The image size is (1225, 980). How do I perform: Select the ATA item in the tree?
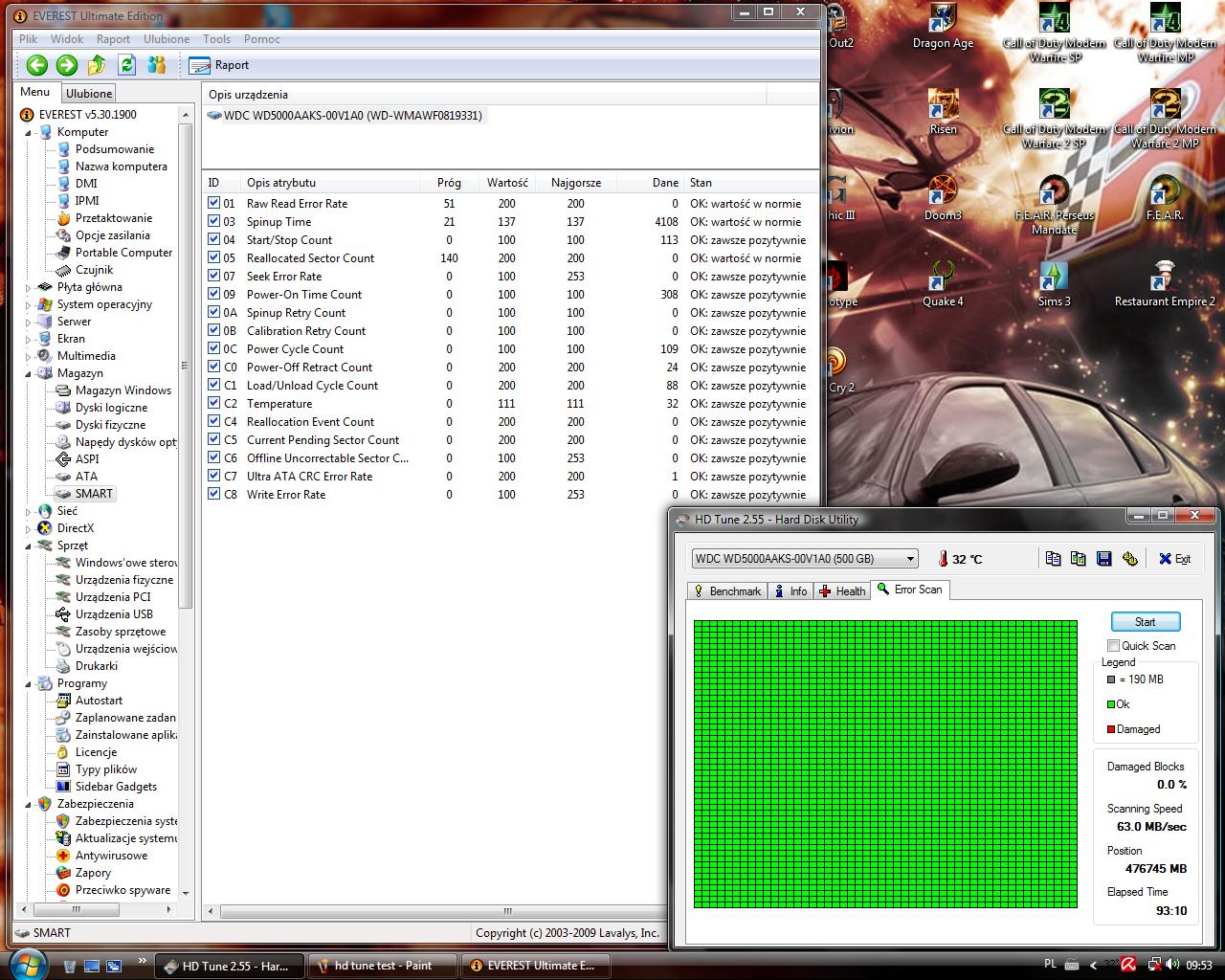point(76,477)
